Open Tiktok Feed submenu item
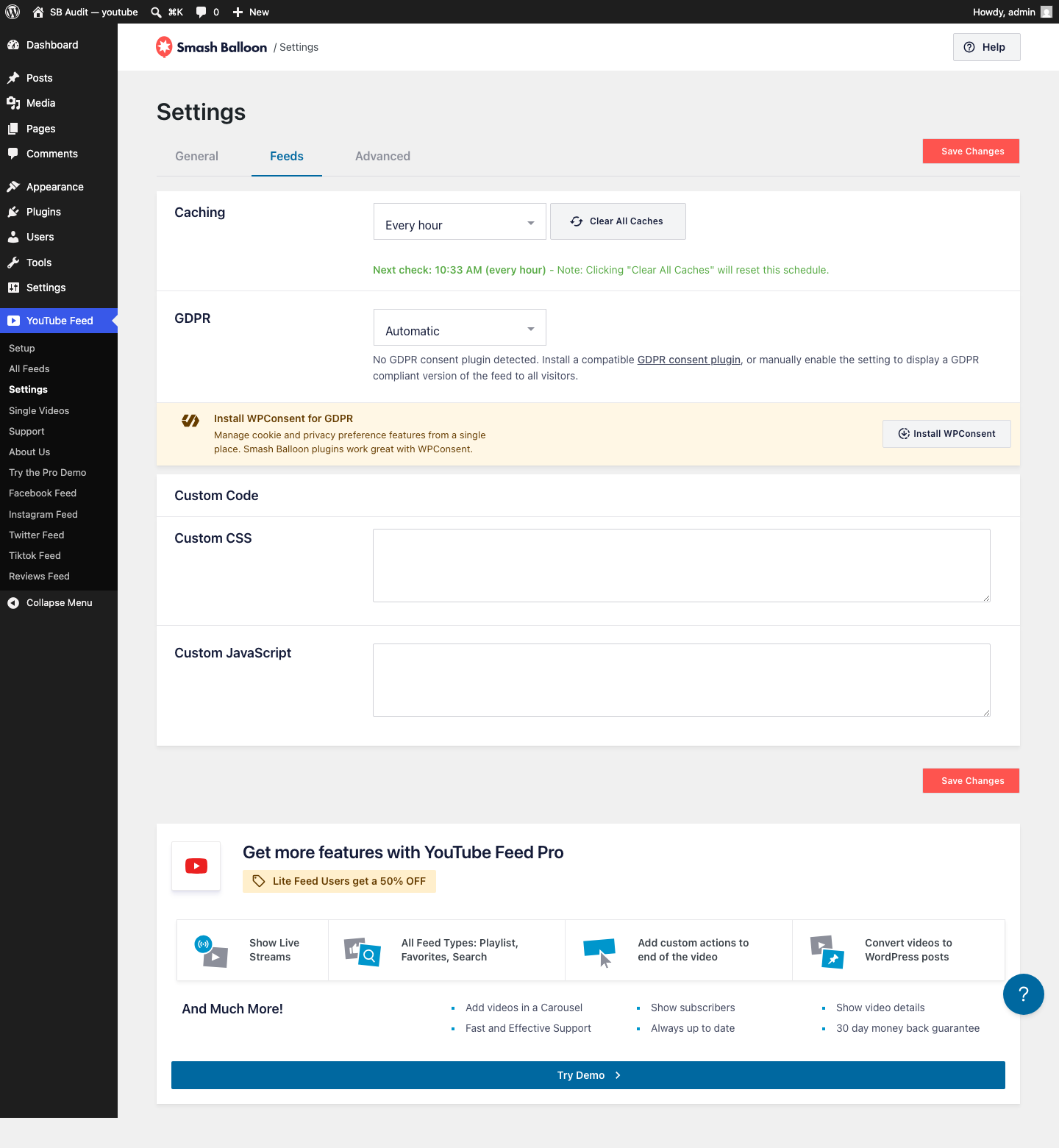The image size is (1059, 1148). click(35, 555)
